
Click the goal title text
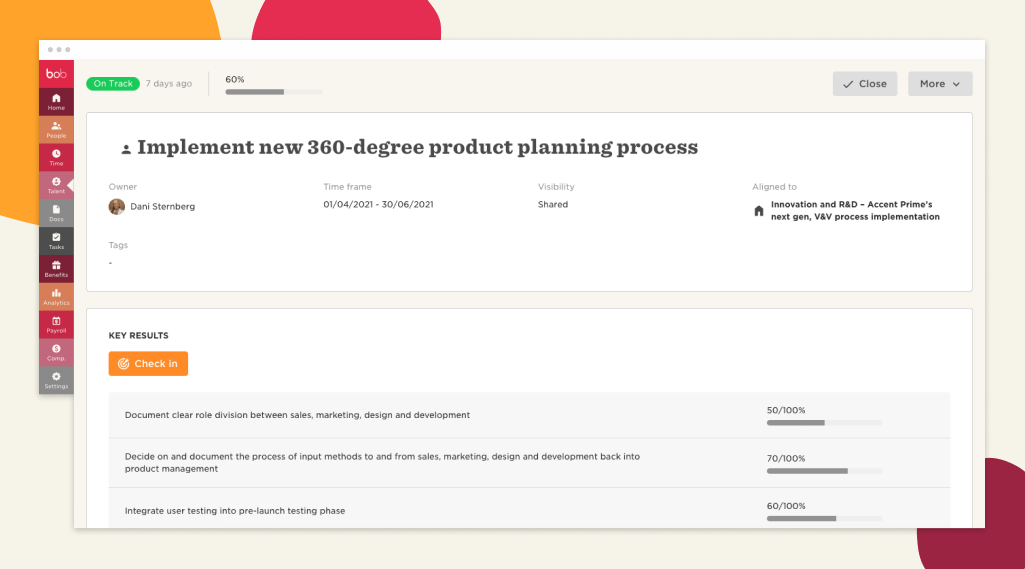tap(418, 147)
